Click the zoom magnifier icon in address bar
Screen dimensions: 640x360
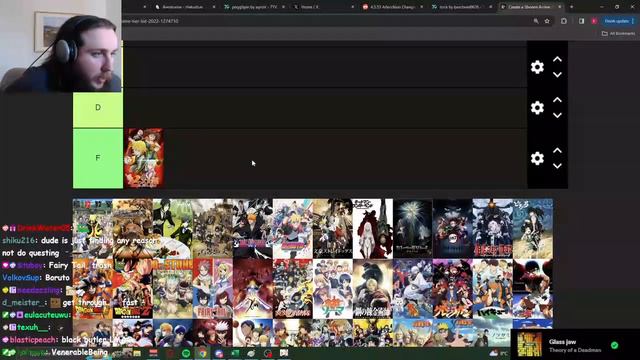click(x=536, y=21)
